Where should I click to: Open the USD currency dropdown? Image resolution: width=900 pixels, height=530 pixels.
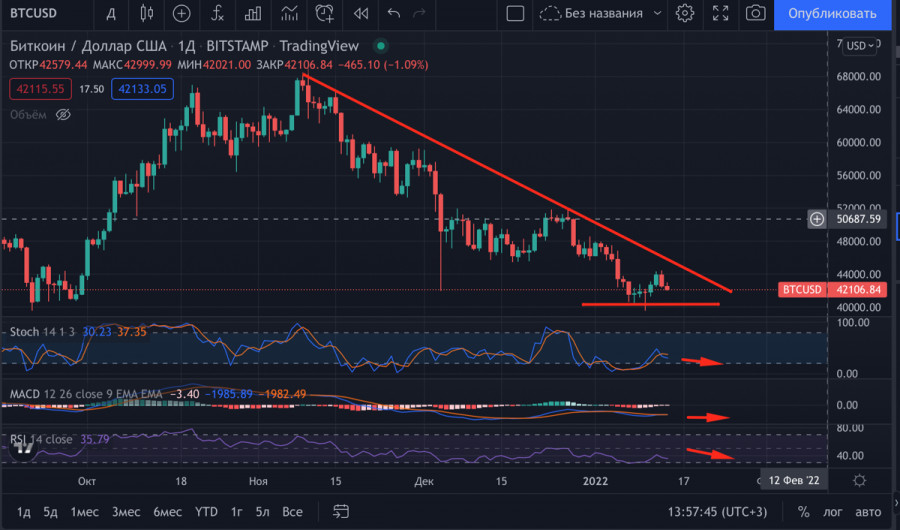point(860,46)
